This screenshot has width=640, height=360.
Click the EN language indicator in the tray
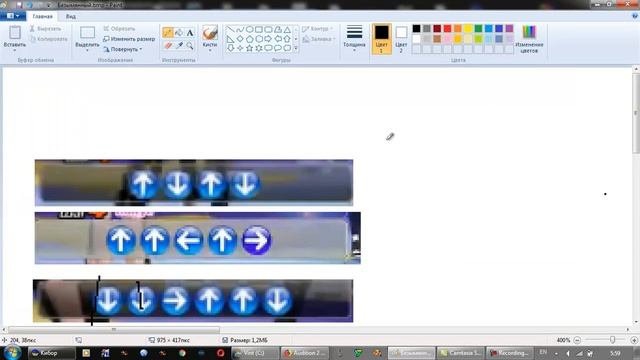[543, 352]
